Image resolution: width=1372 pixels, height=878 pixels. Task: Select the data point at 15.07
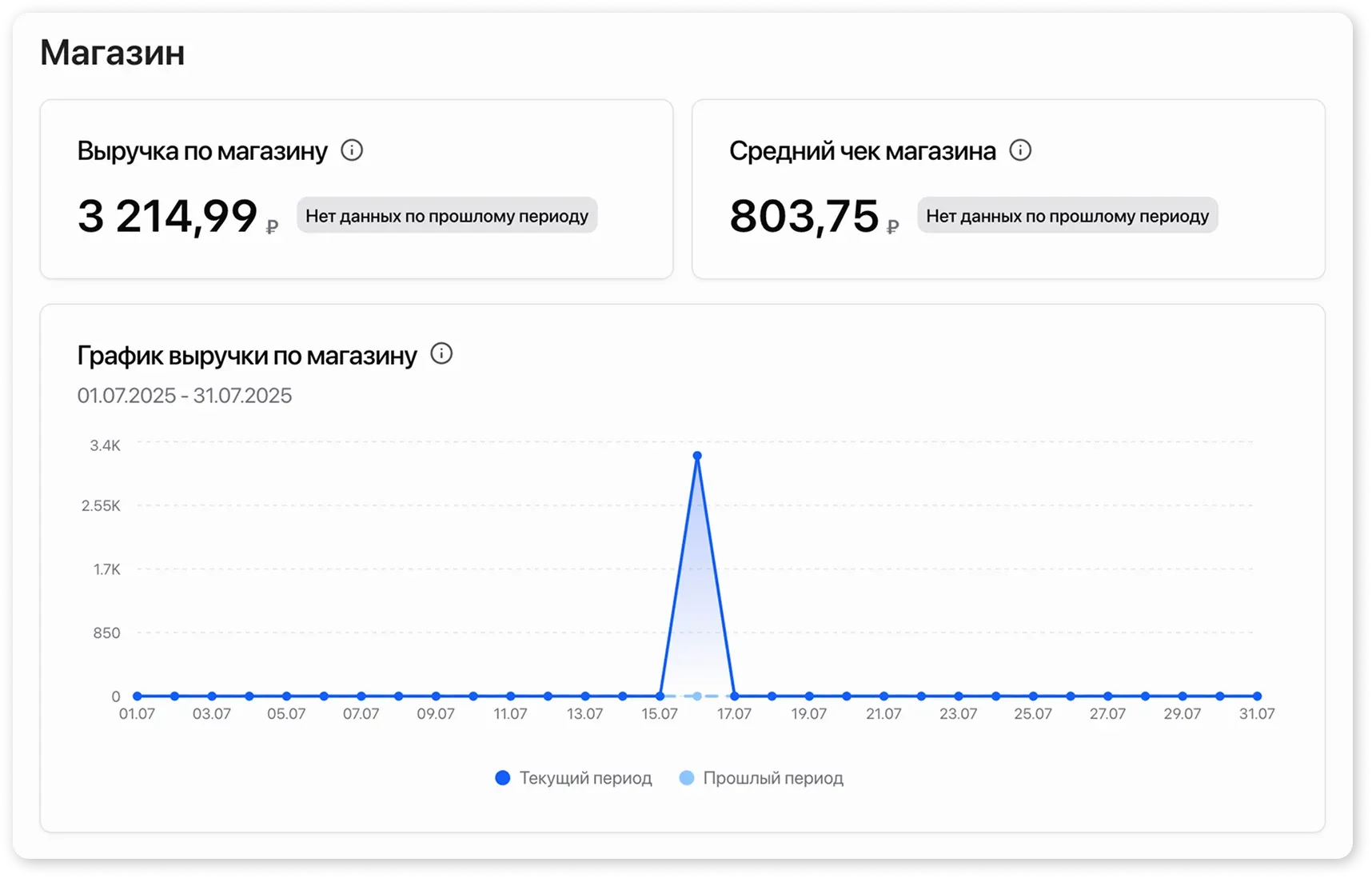pos(660,696)
